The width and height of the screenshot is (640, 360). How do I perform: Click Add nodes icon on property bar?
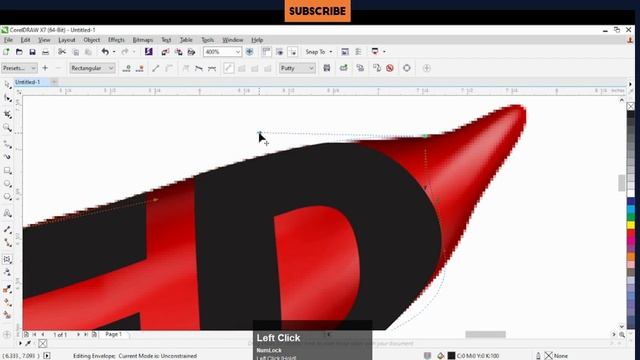tap(127, 68)
